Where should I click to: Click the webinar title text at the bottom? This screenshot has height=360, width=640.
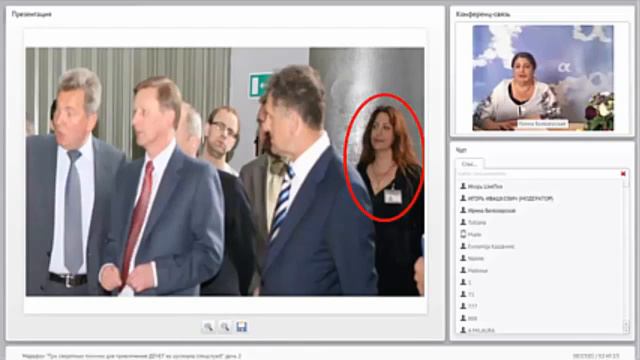click(x=131, y=356)
